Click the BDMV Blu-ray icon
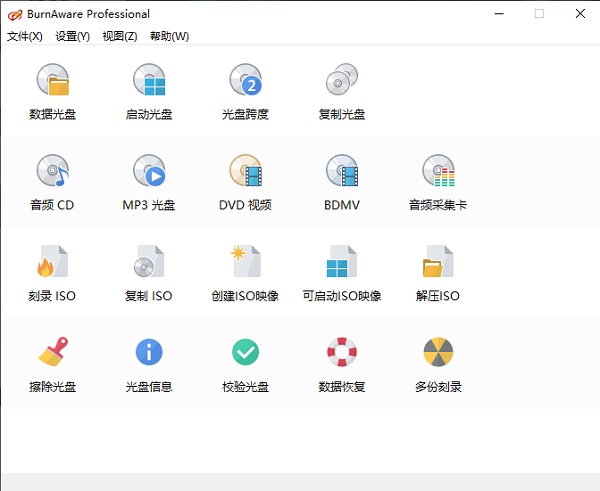Image resolution: width=600 pixels, height=491 pixels. click(341, 172)
